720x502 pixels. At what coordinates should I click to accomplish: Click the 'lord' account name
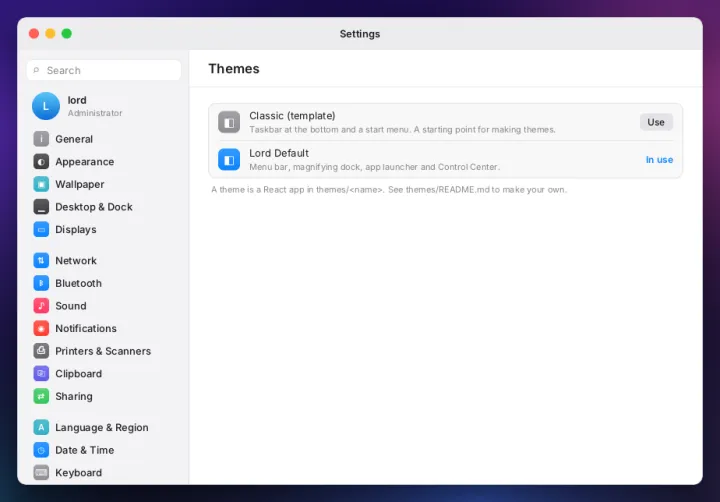tap(77, 100)
